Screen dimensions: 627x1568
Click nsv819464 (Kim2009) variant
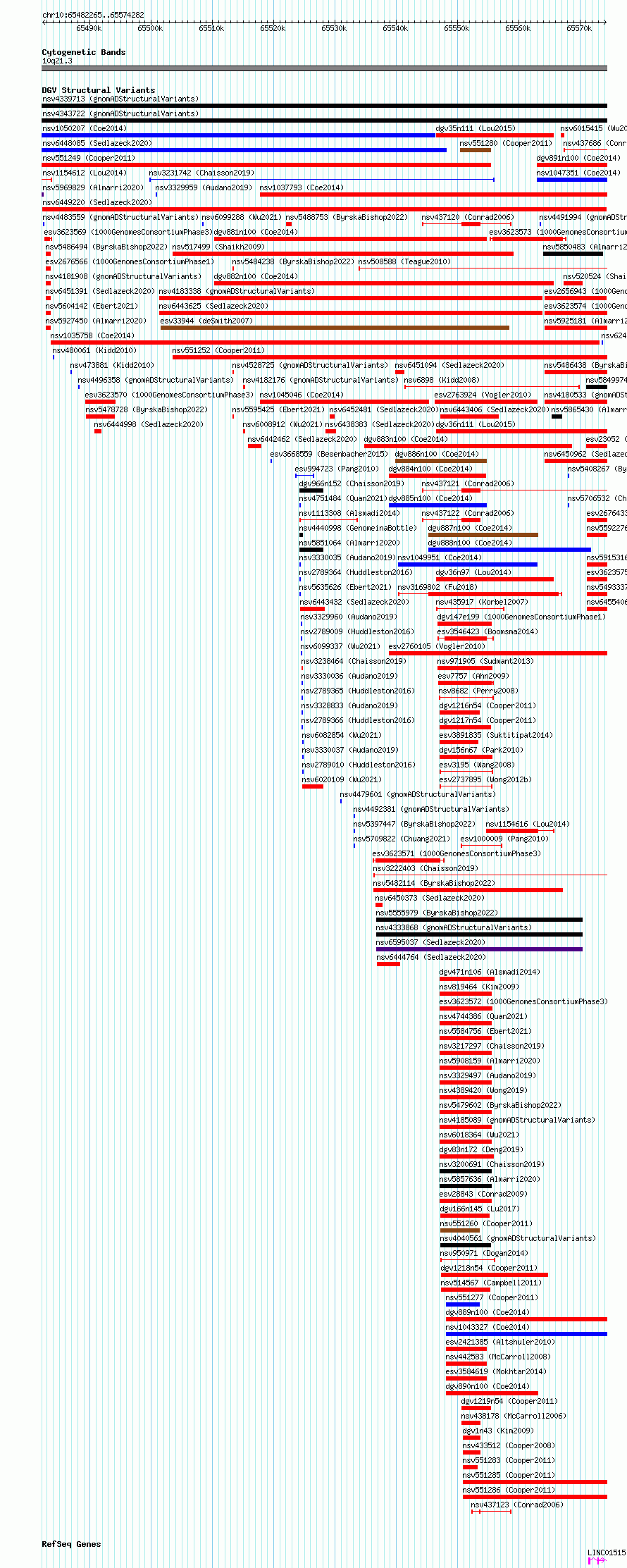tap(479, 987)
